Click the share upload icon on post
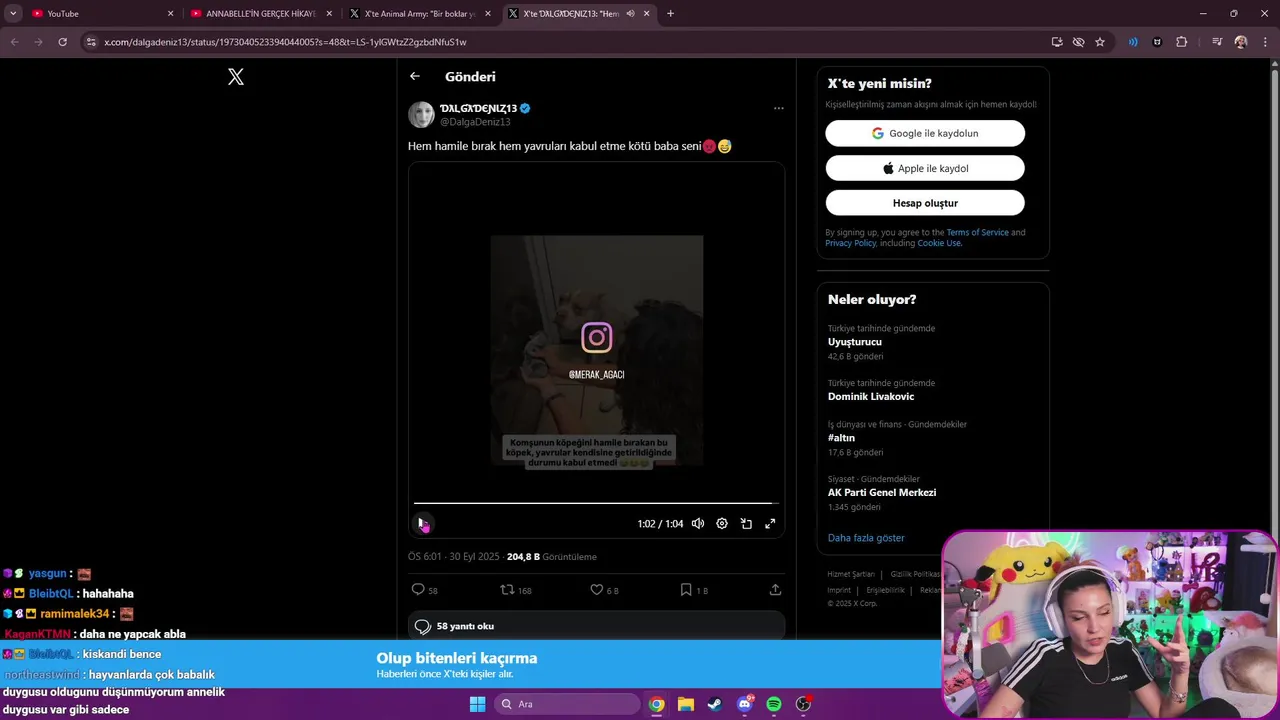1280x720 pixels. tap(775, 590)
